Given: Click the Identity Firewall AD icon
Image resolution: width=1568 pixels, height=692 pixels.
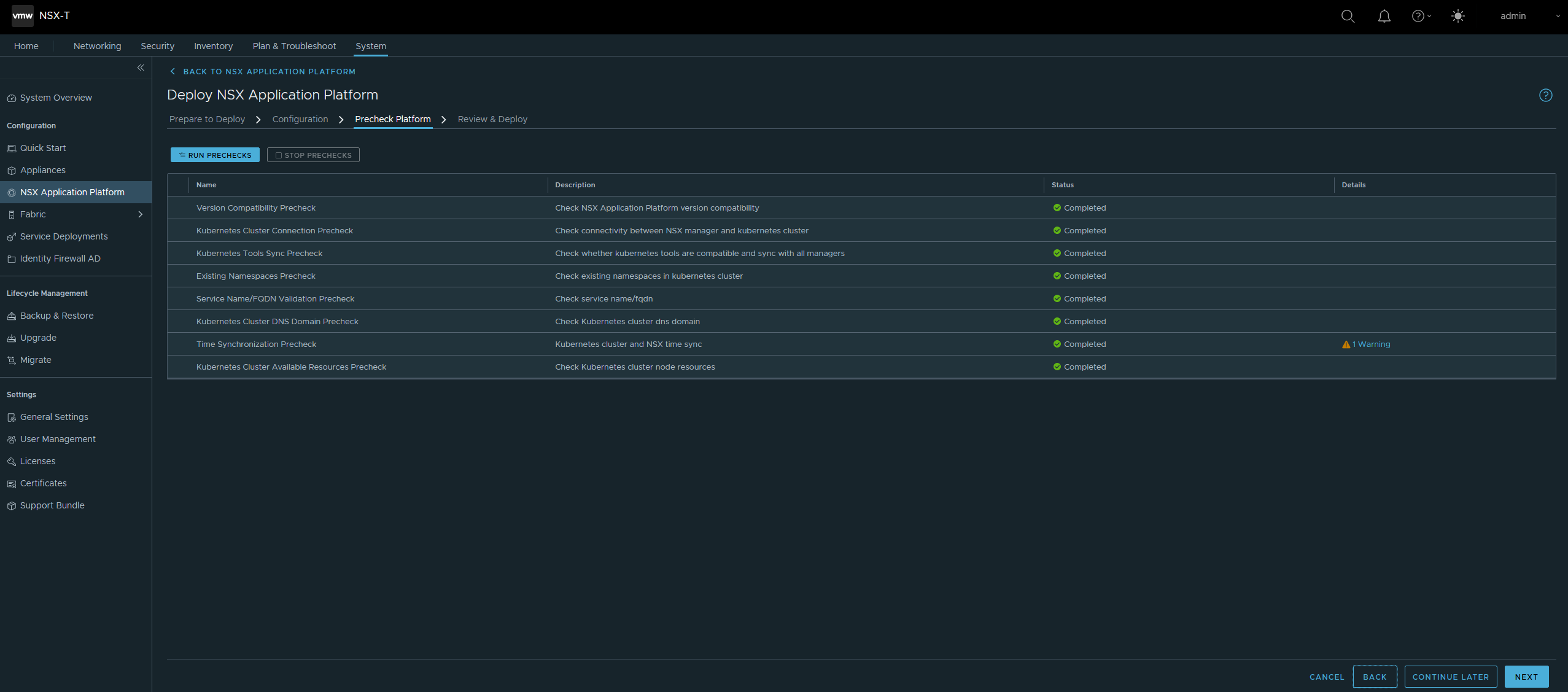Looking at the screenshot, I should [11, 259].
